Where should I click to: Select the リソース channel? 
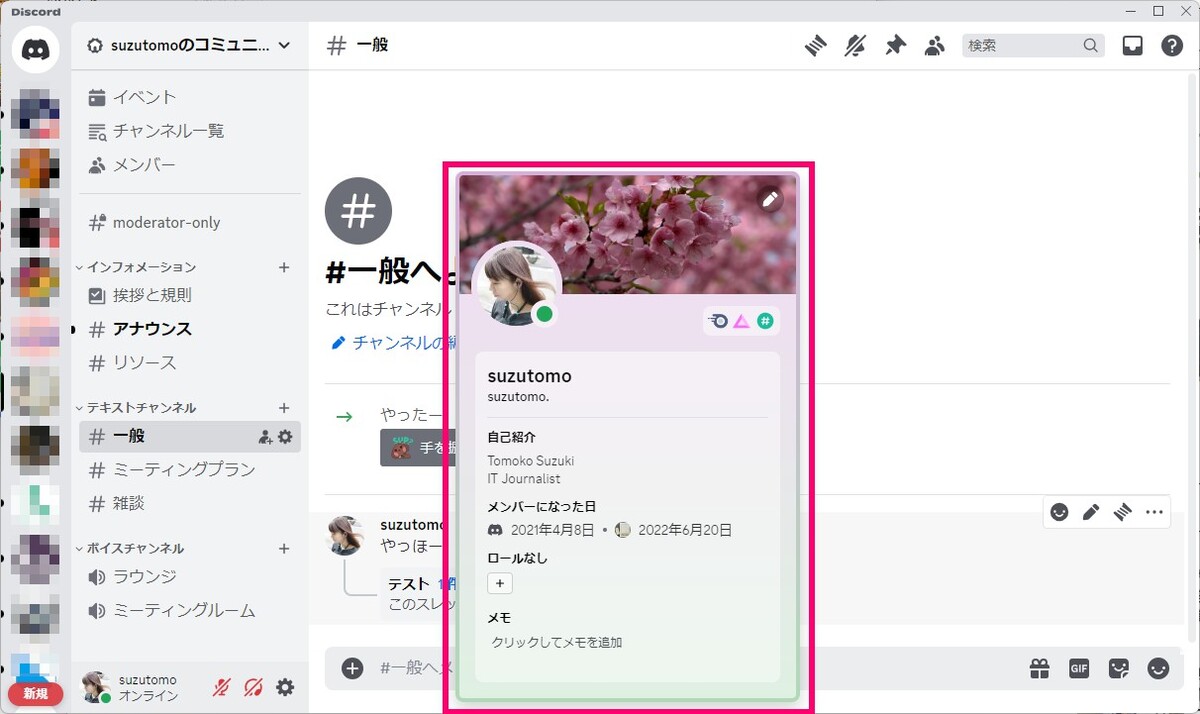(x=189, y=363)
